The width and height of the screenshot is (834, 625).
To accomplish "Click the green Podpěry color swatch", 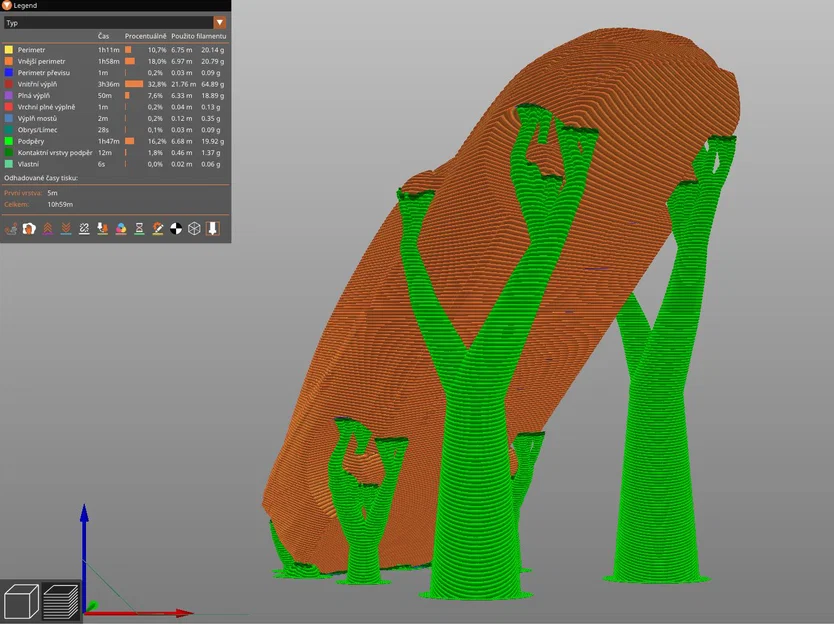I will tap(8, 142).
